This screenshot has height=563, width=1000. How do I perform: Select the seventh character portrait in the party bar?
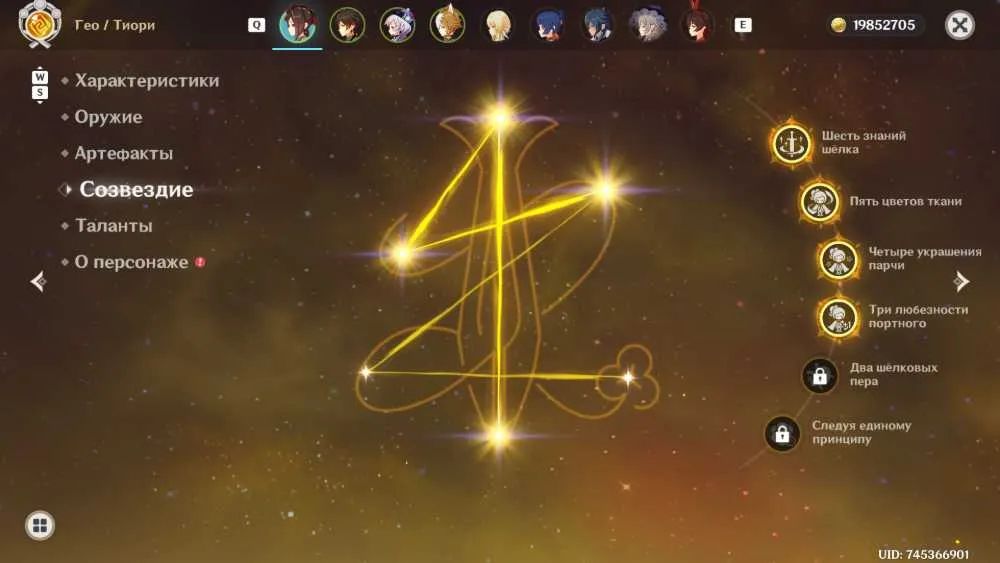coord(597,26)
